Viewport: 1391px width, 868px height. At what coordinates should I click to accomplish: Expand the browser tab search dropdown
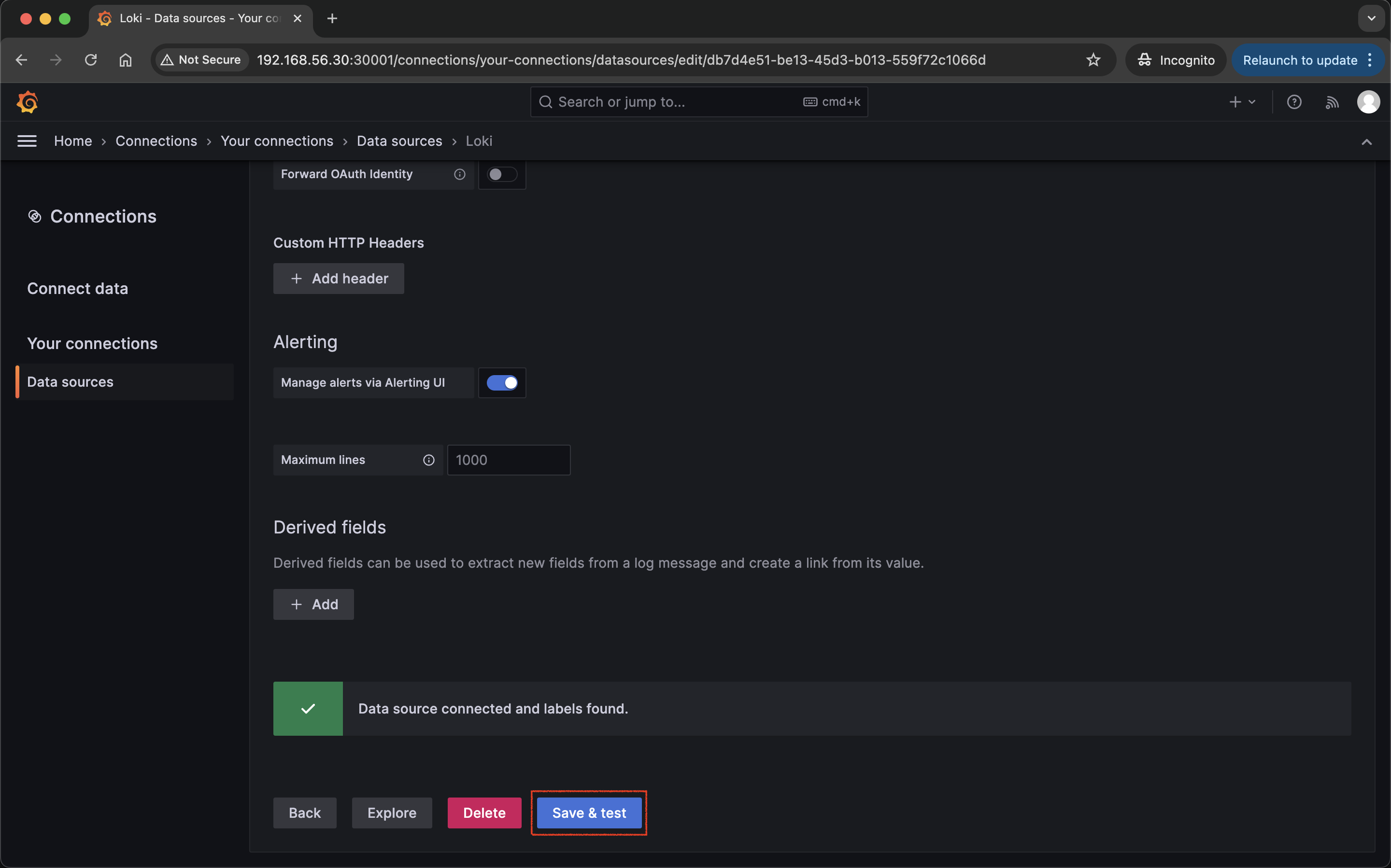click(1371, 18)
